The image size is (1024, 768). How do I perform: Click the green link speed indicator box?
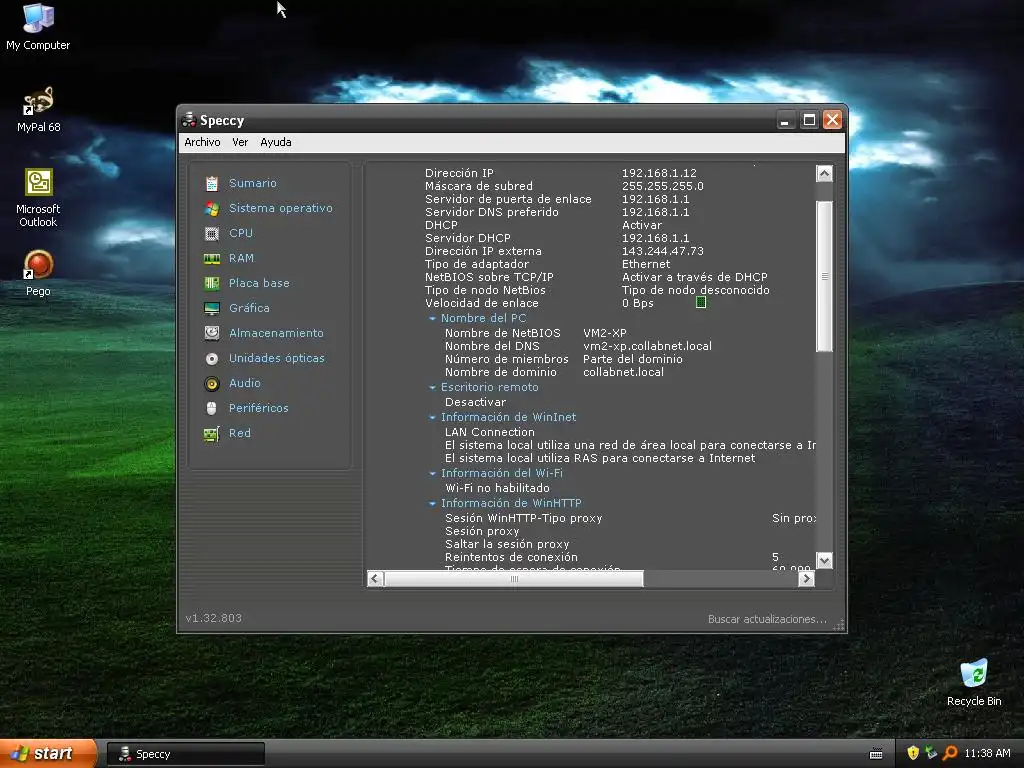[701, 302]
